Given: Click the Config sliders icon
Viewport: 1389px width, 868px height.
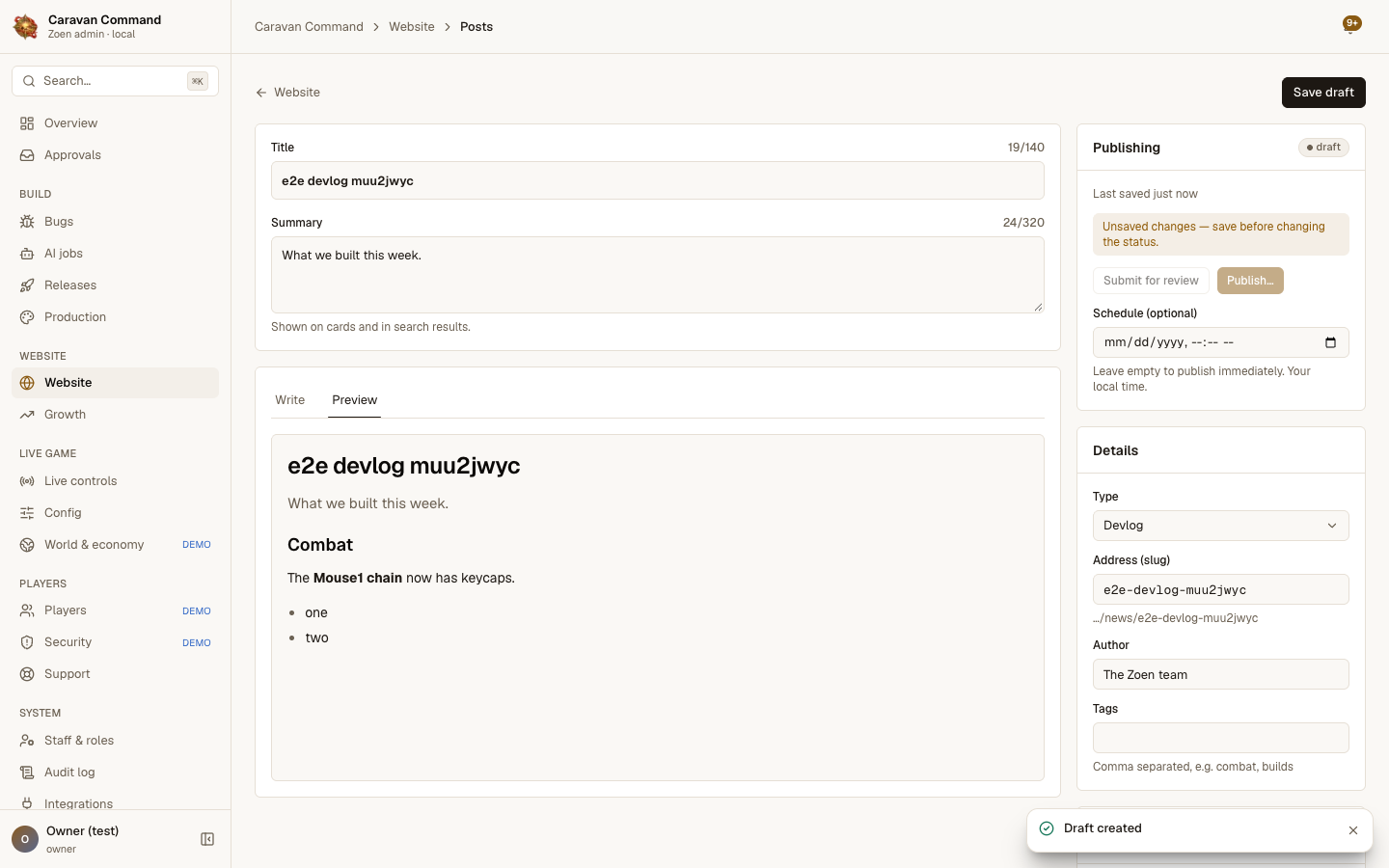Looking at the screenshot, I should pyautogui.click(x=27, y=513).
